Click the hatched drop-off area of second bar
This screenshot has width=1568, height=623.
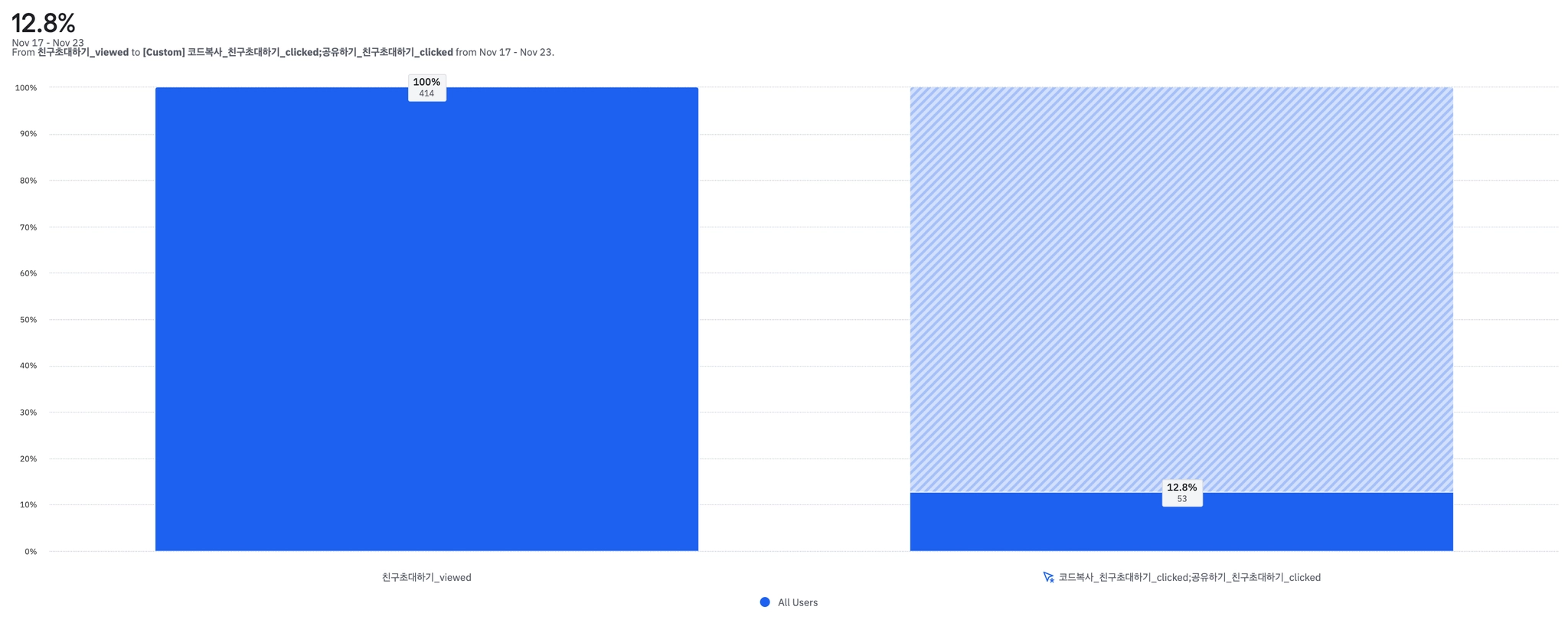[1181, 291]
